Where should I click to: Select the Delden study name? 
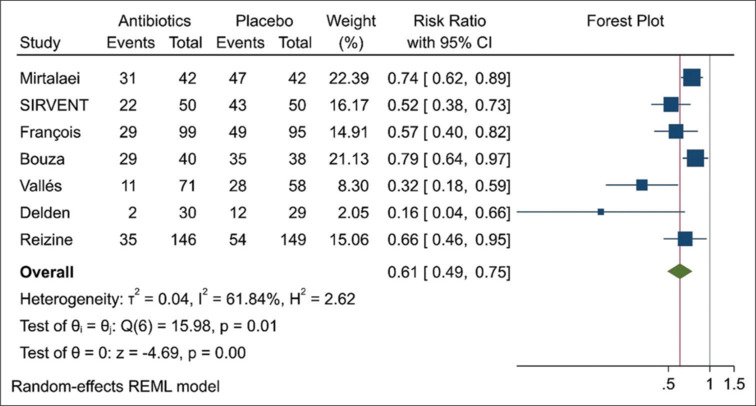pyautogui.click(x=41, y=212)
